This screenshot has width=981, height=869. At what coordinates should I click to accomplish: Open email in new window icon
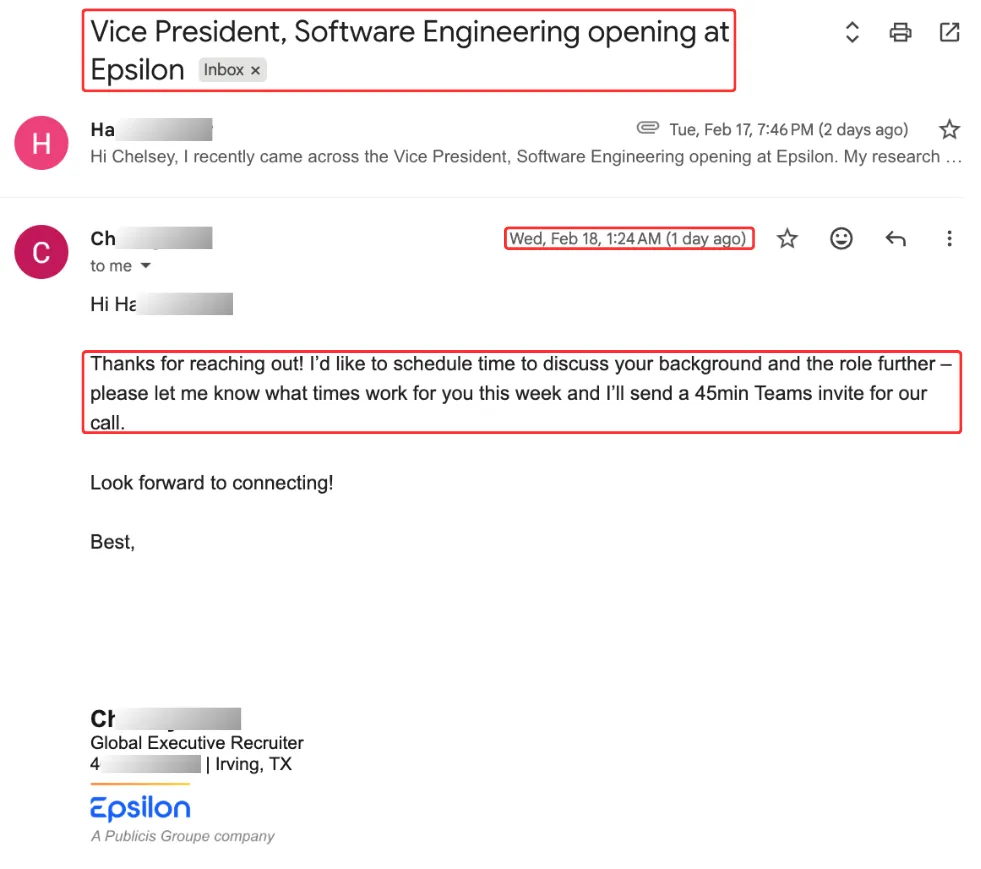[x=949, y=33]
